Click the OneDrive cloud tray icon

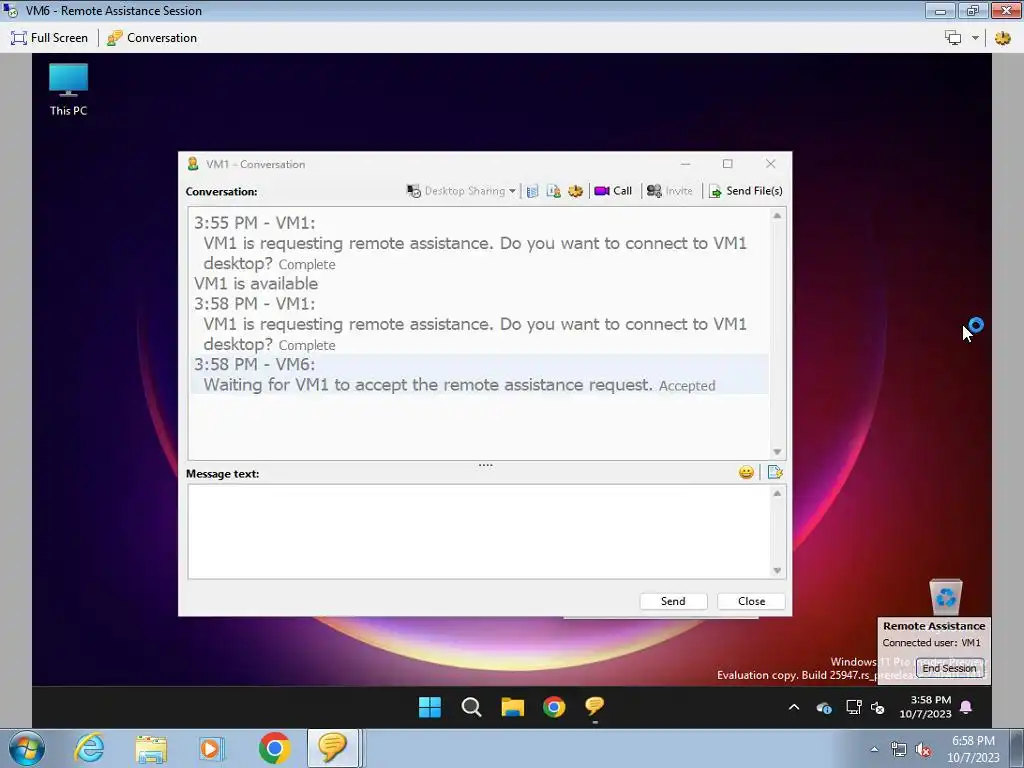click(824, 707)
